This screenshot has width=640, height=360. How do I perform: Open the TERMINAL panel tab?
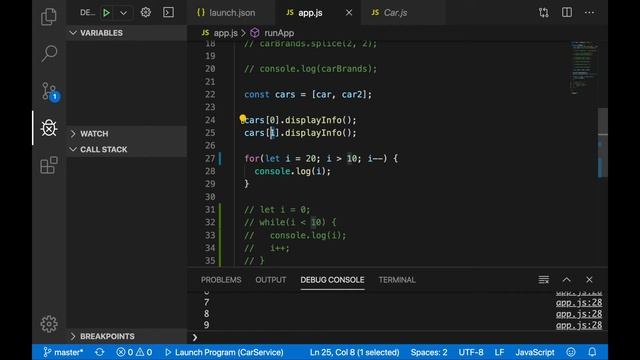397,280
